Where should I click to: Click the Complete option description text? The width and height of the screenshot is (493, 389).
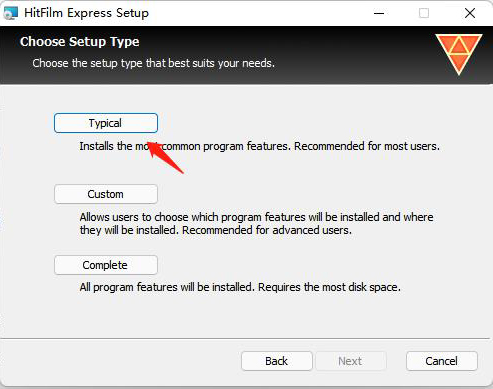tap(240, 287)
